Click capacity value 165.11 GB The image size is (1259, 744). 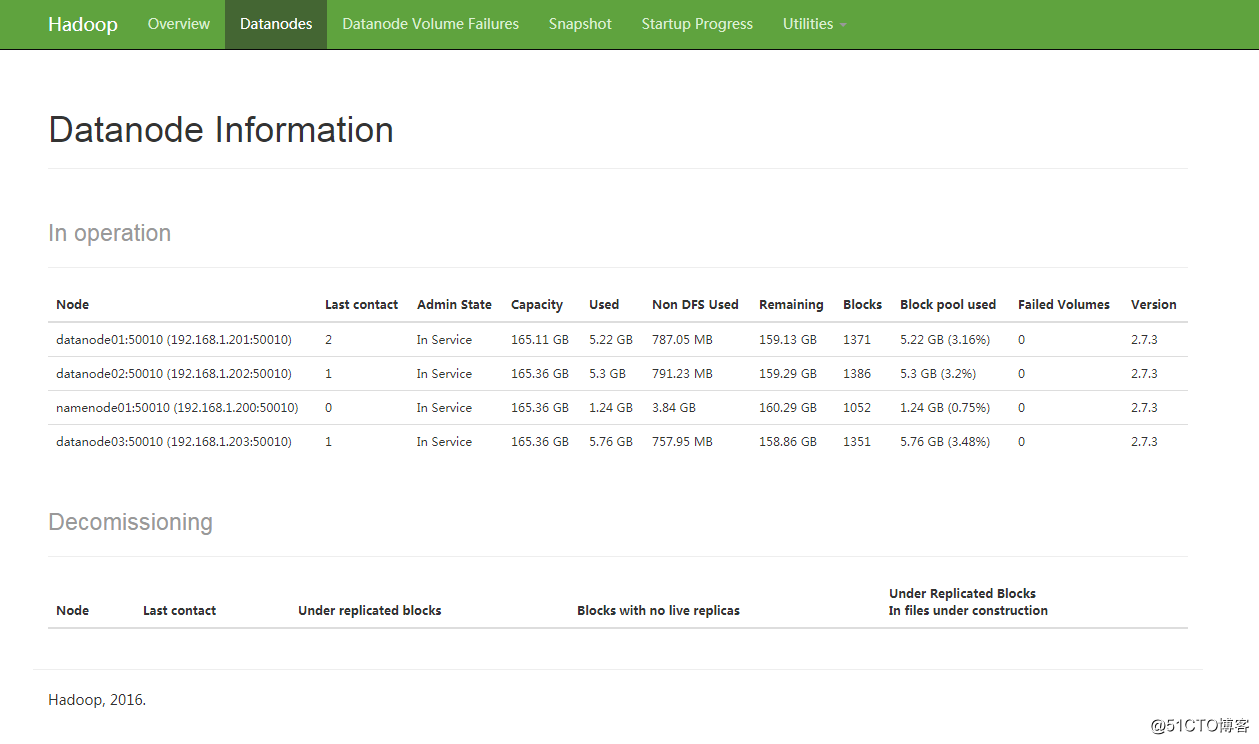pyautogui.click(x=540, y=340)
